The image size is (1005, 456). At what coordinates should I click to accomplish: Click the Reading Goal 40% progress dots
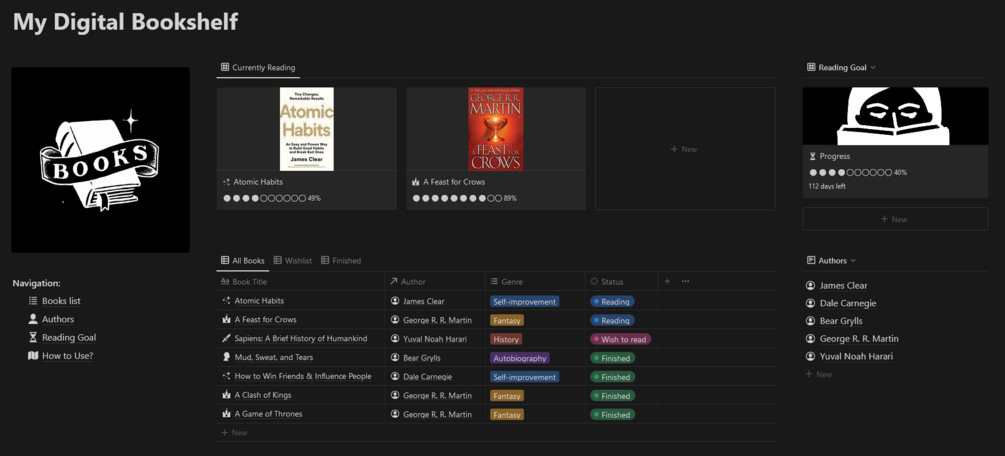click(x=851, y=173)
